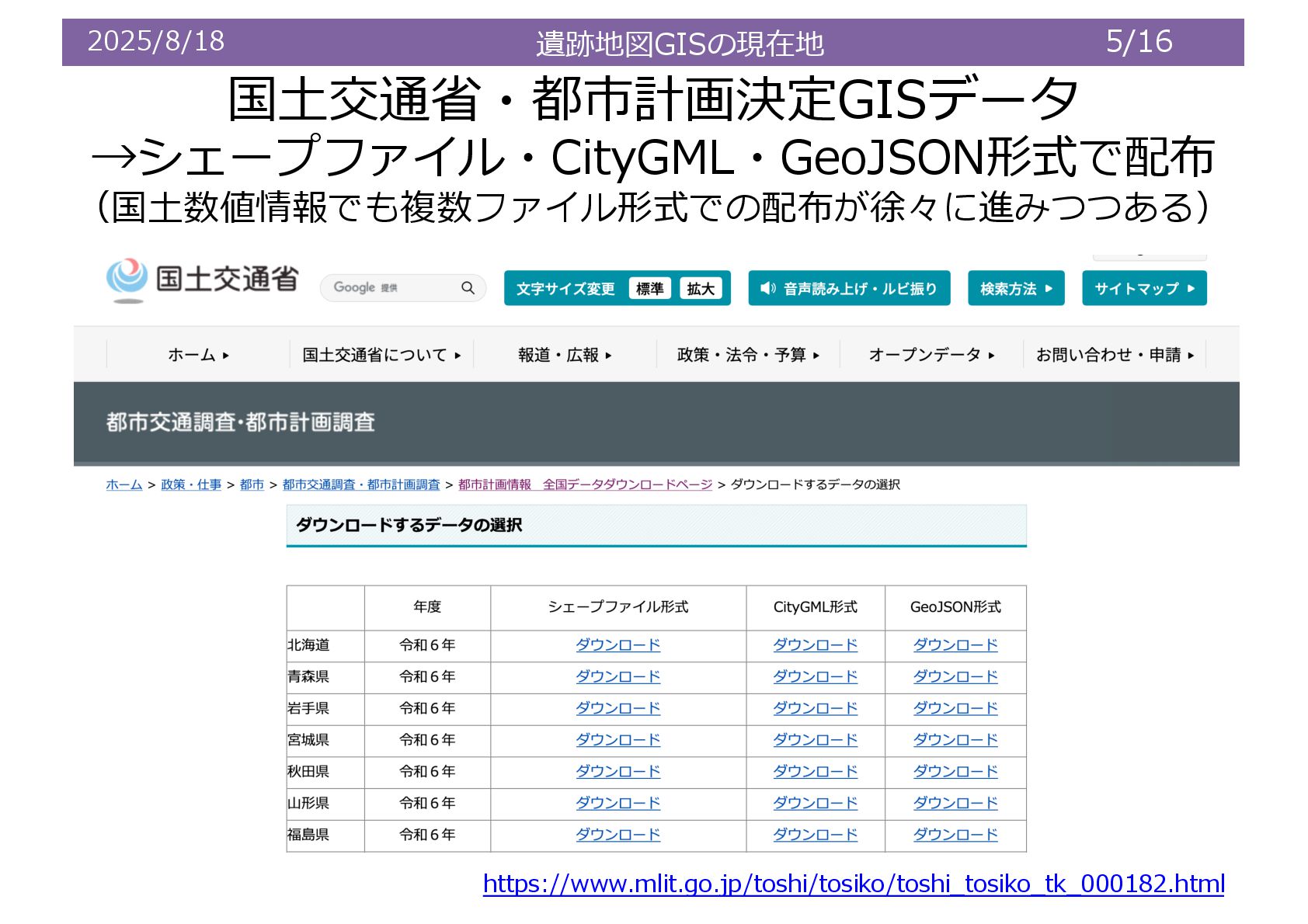Click the search magnifier icon
This screenshot has width=1308, height=924.
(468, 288)
